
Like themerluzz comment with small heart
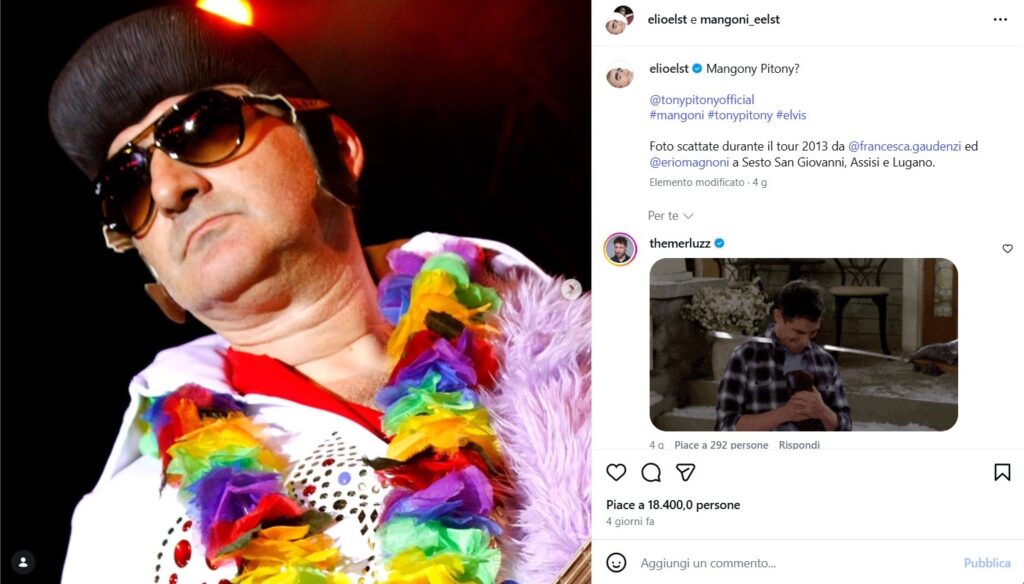coord(1007,249)
